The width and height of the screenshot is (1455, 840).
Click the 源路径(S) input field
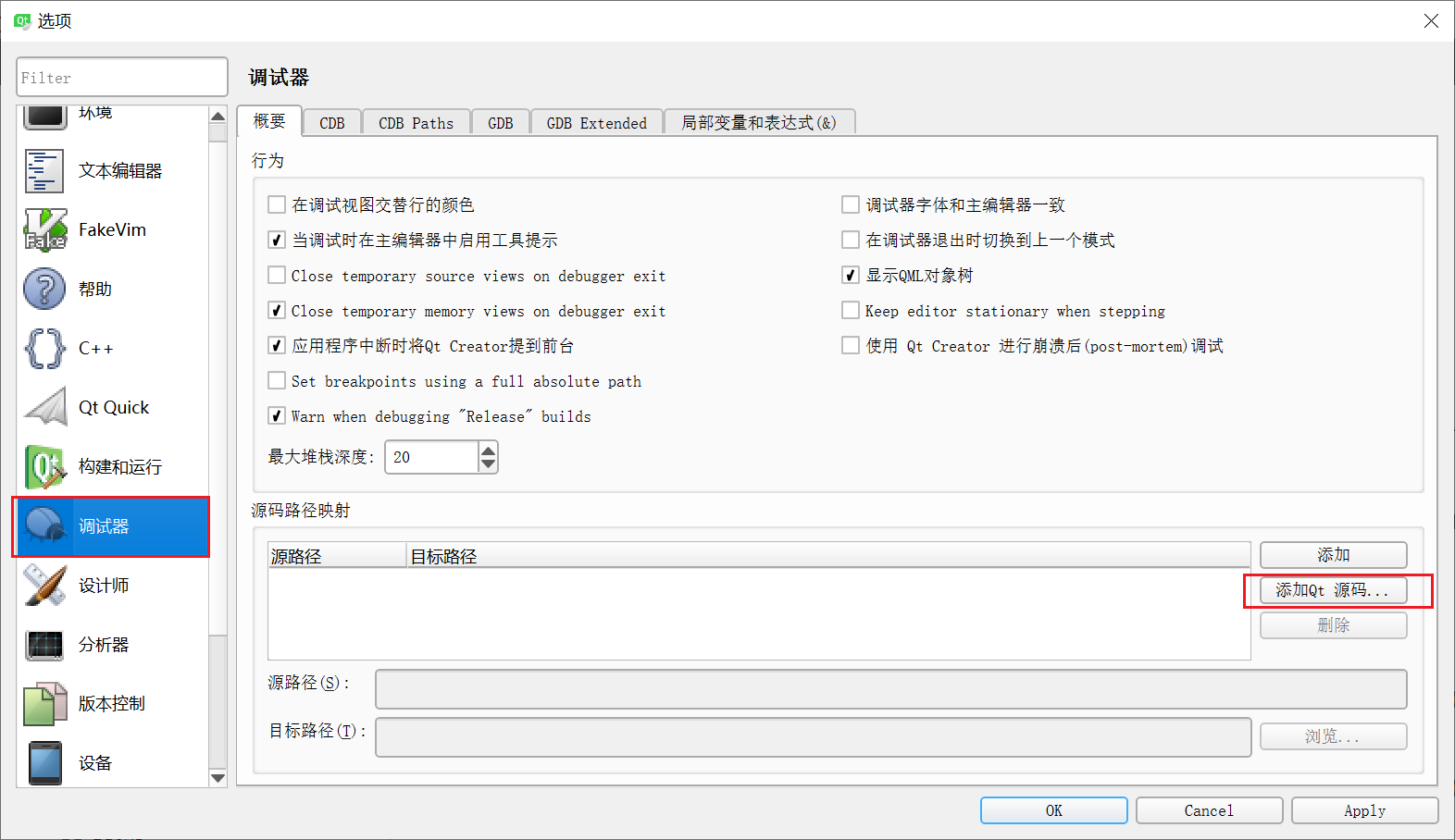(890, 689)
